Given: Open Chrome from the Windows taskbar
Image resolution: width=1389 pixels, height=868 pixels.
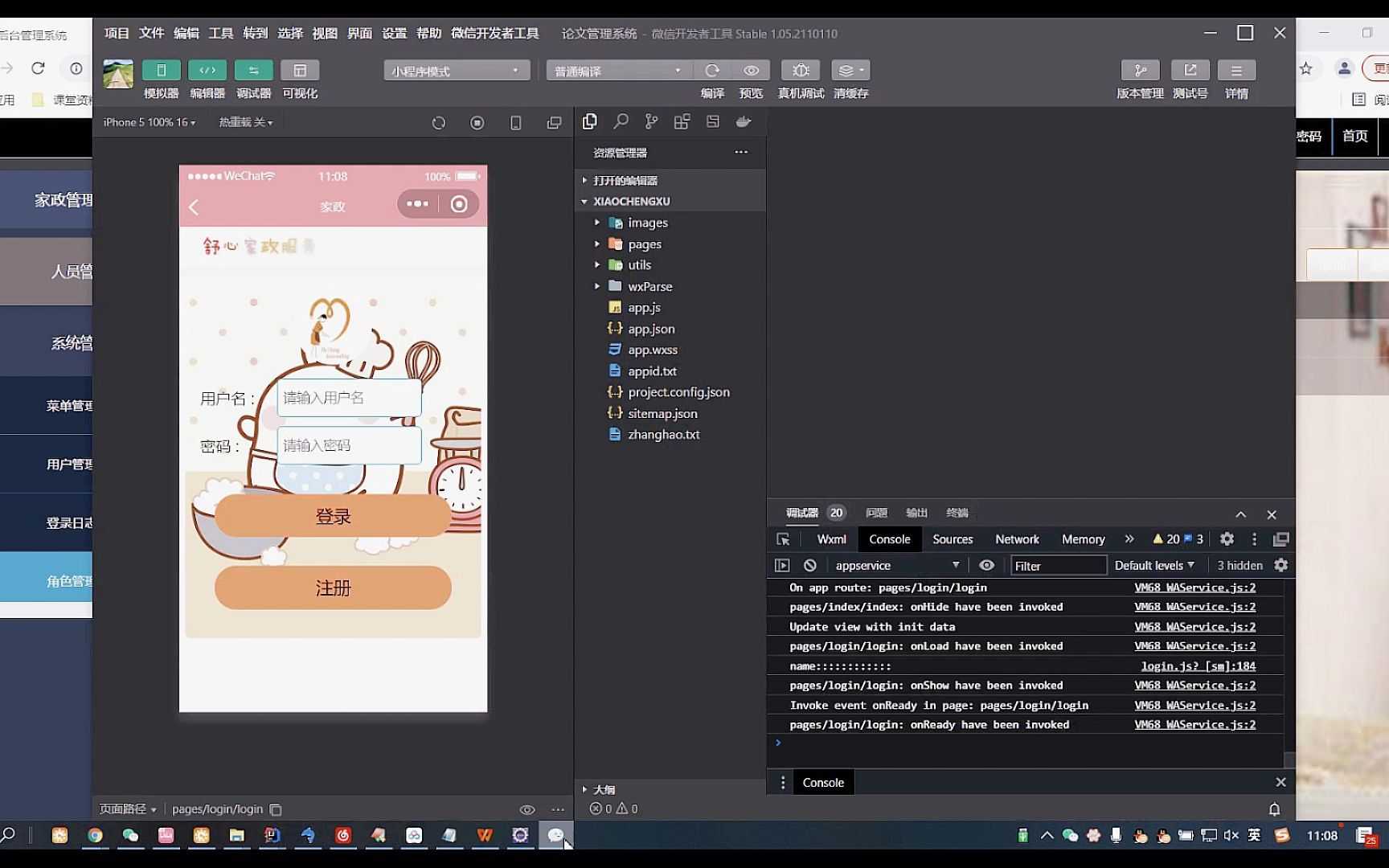Looking at the screenshot, I should pos(95,836).
